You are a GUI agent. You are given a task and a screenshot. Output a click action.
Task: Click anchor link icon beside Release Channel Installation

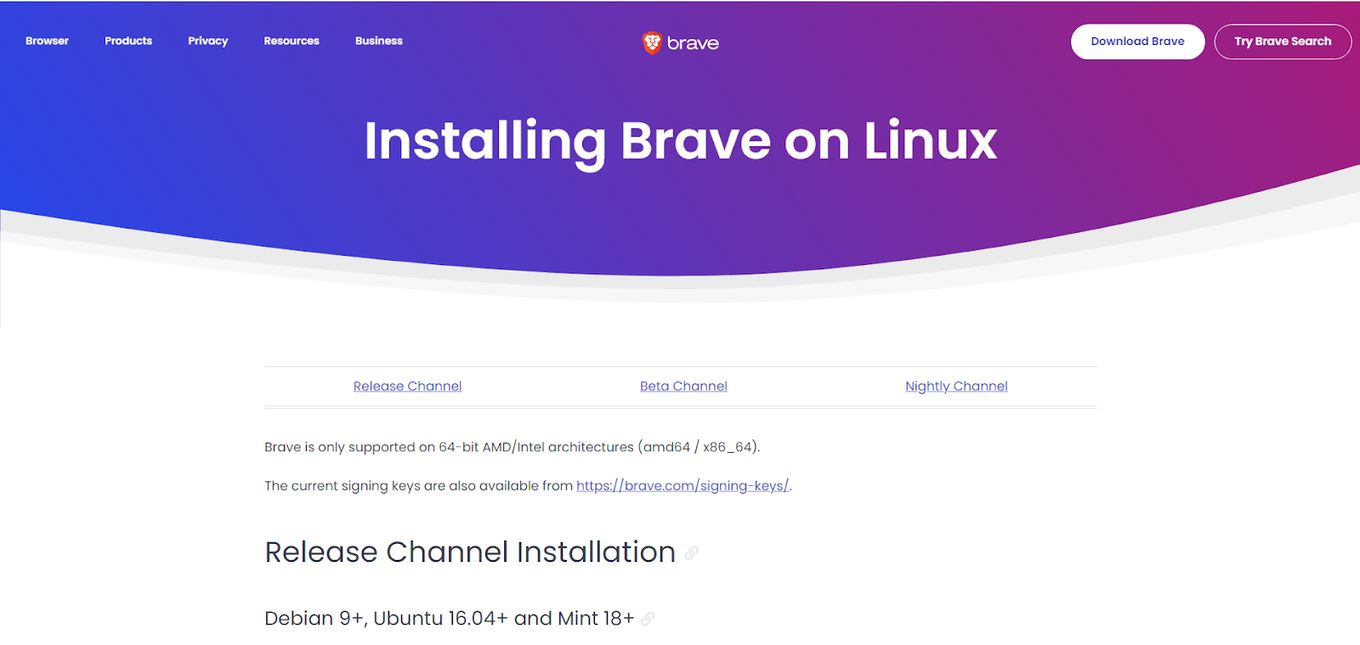[691, 553]
